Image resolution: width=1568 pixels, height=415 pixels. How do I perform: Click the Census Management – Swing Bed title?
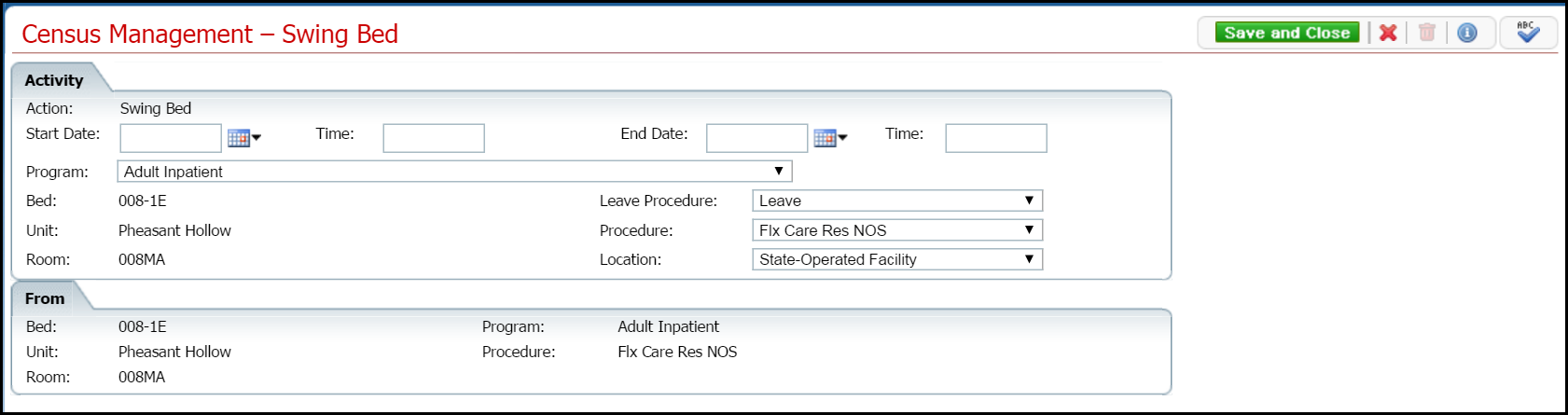click(x=210, y=35)
